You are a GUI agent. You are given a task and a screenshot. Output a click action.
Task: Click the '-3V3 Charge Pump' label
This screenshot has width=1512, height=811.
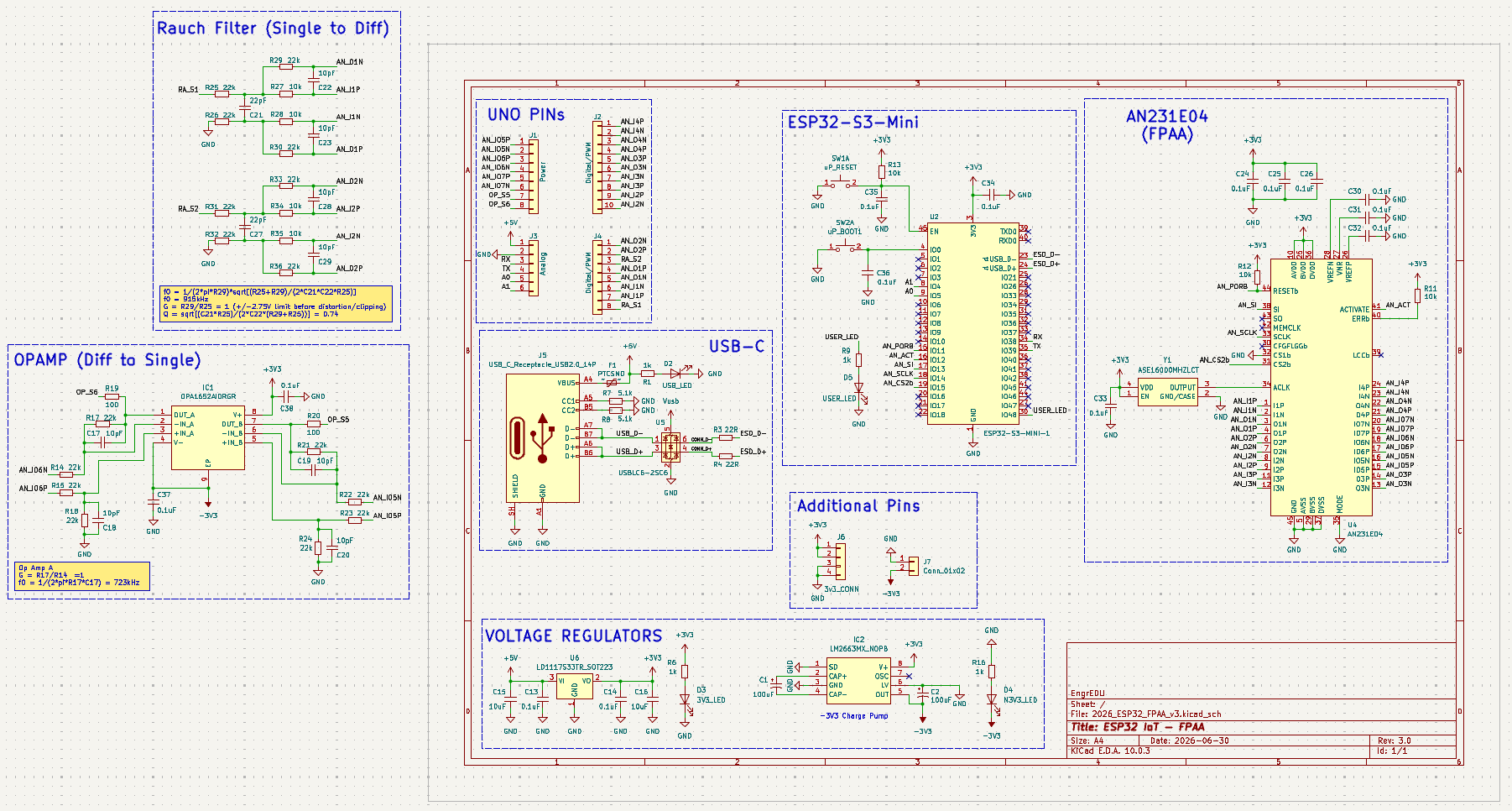coord(853,716)
